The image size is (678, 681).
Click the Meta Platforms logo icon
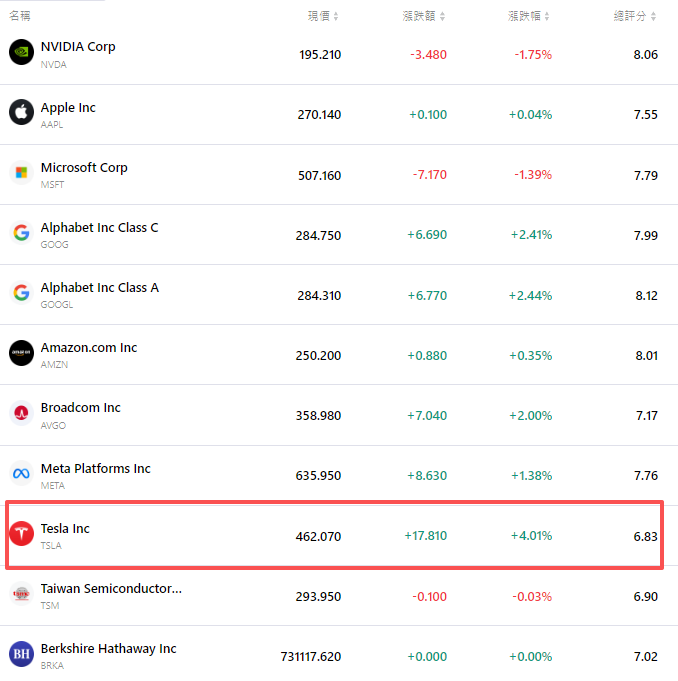21,473
